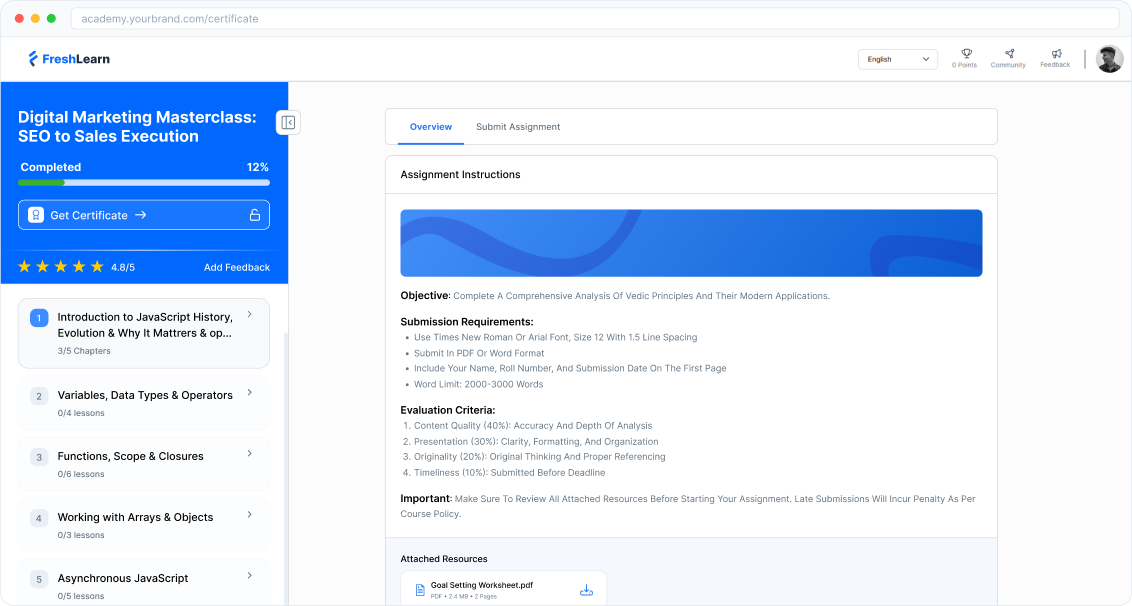Viewport: 1132px width, 606px height.
Task: Select the first star in the rating
Action: (24, 266)
